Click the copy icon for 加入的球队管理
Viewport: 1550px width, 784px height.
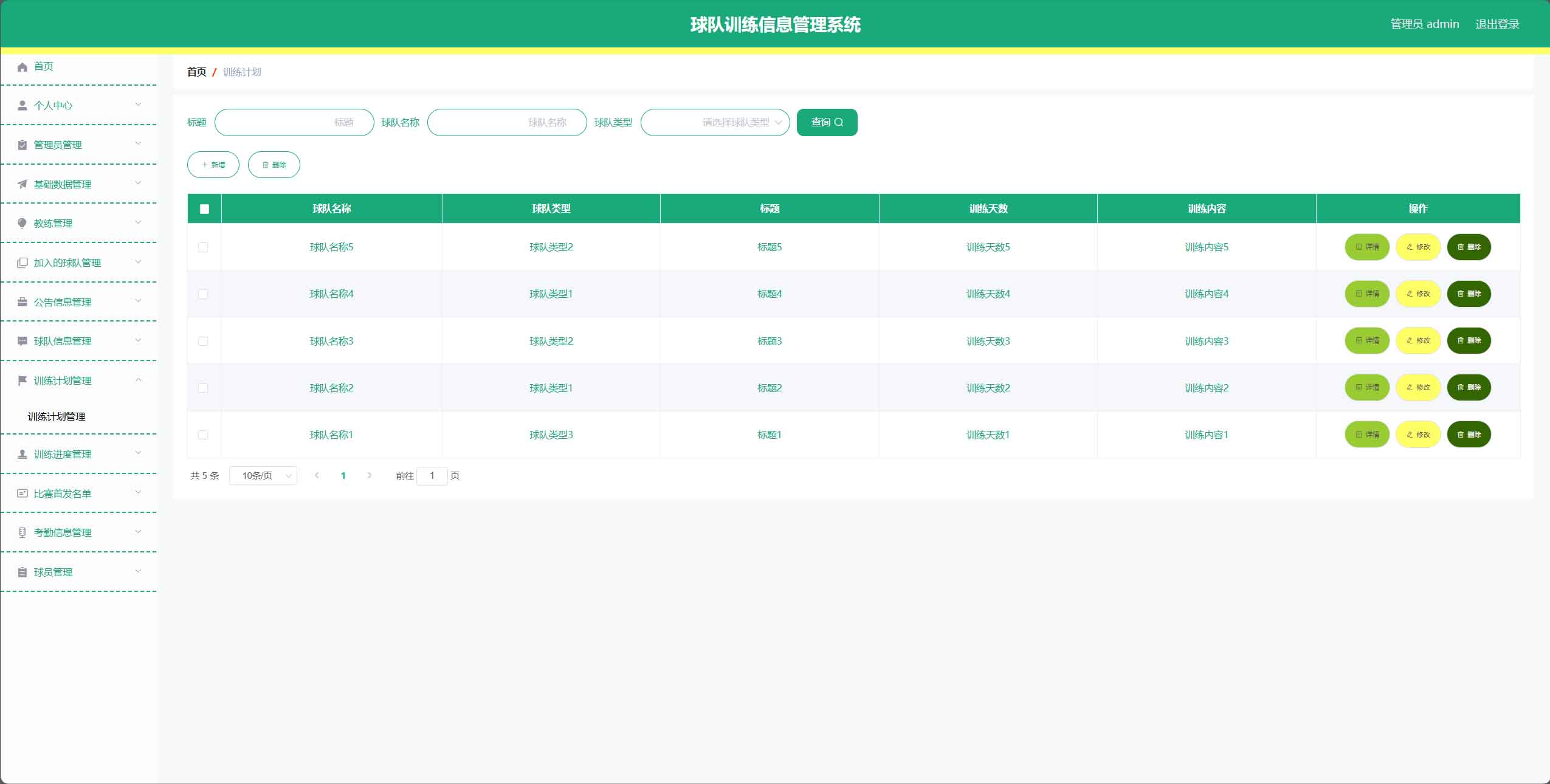(22, 263)
